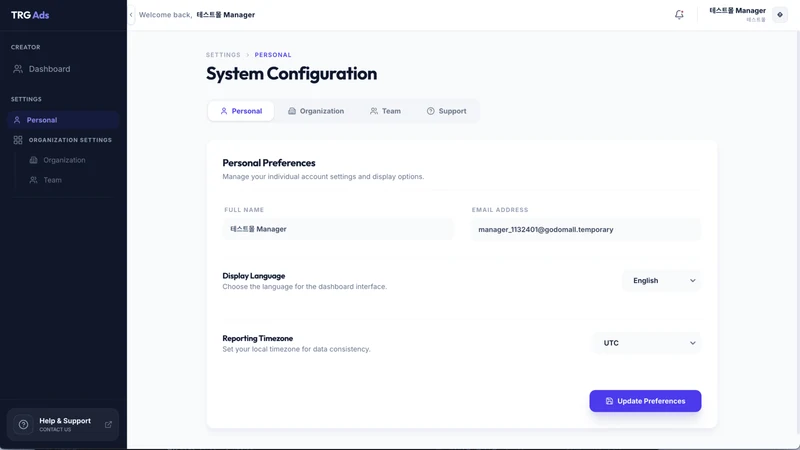Switch to the Organization tab
Screen dimensions: 800x450
pos(316,111)
